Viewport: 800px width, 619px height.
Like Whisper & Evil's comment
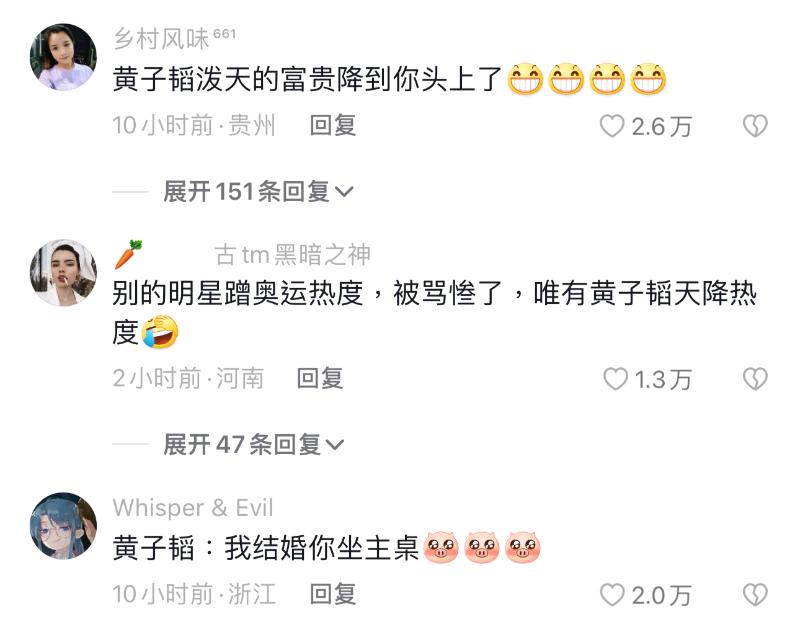click(x=611, y=595)
